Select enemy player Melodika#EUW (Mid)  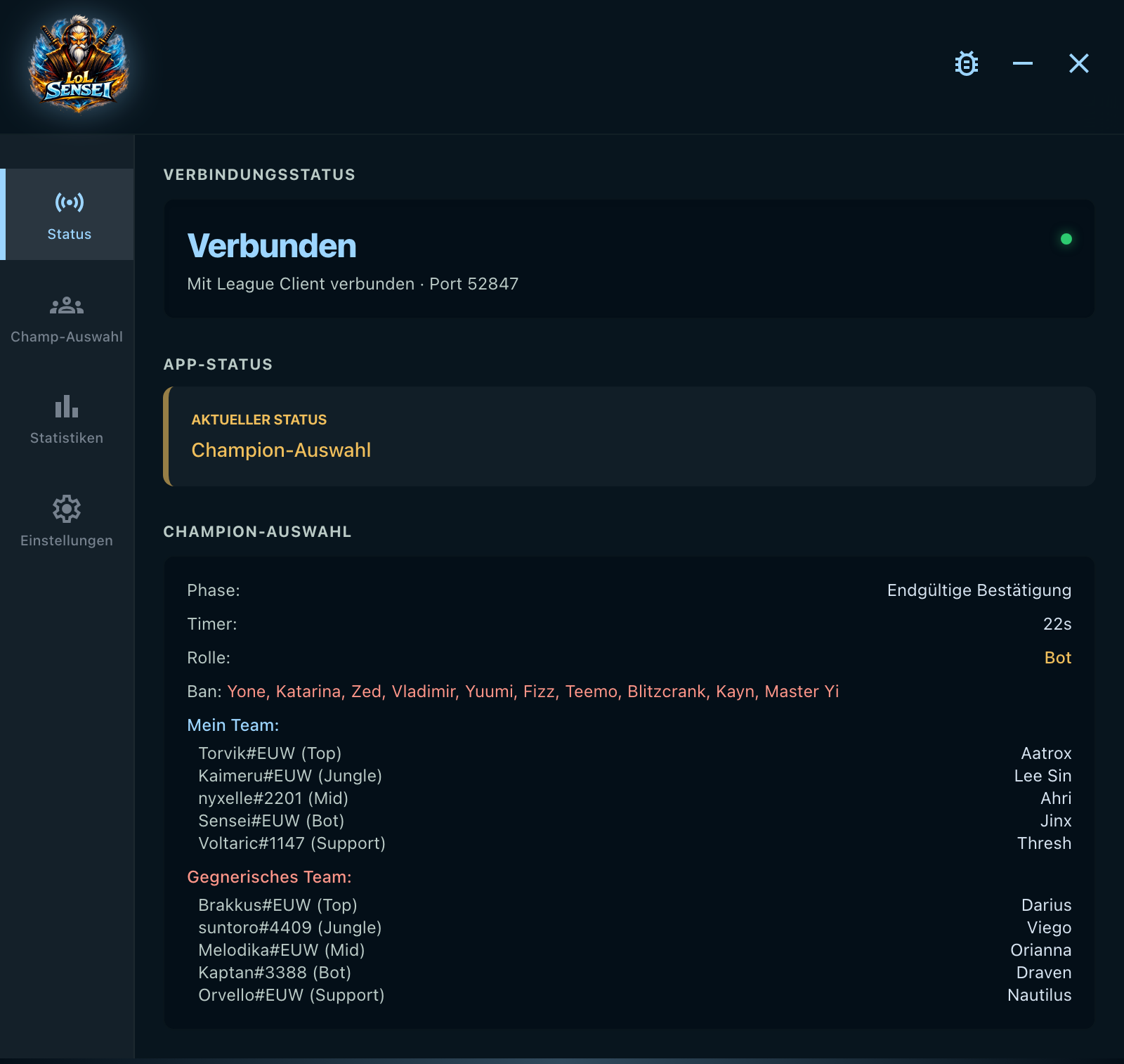click(x=282, y=950)
